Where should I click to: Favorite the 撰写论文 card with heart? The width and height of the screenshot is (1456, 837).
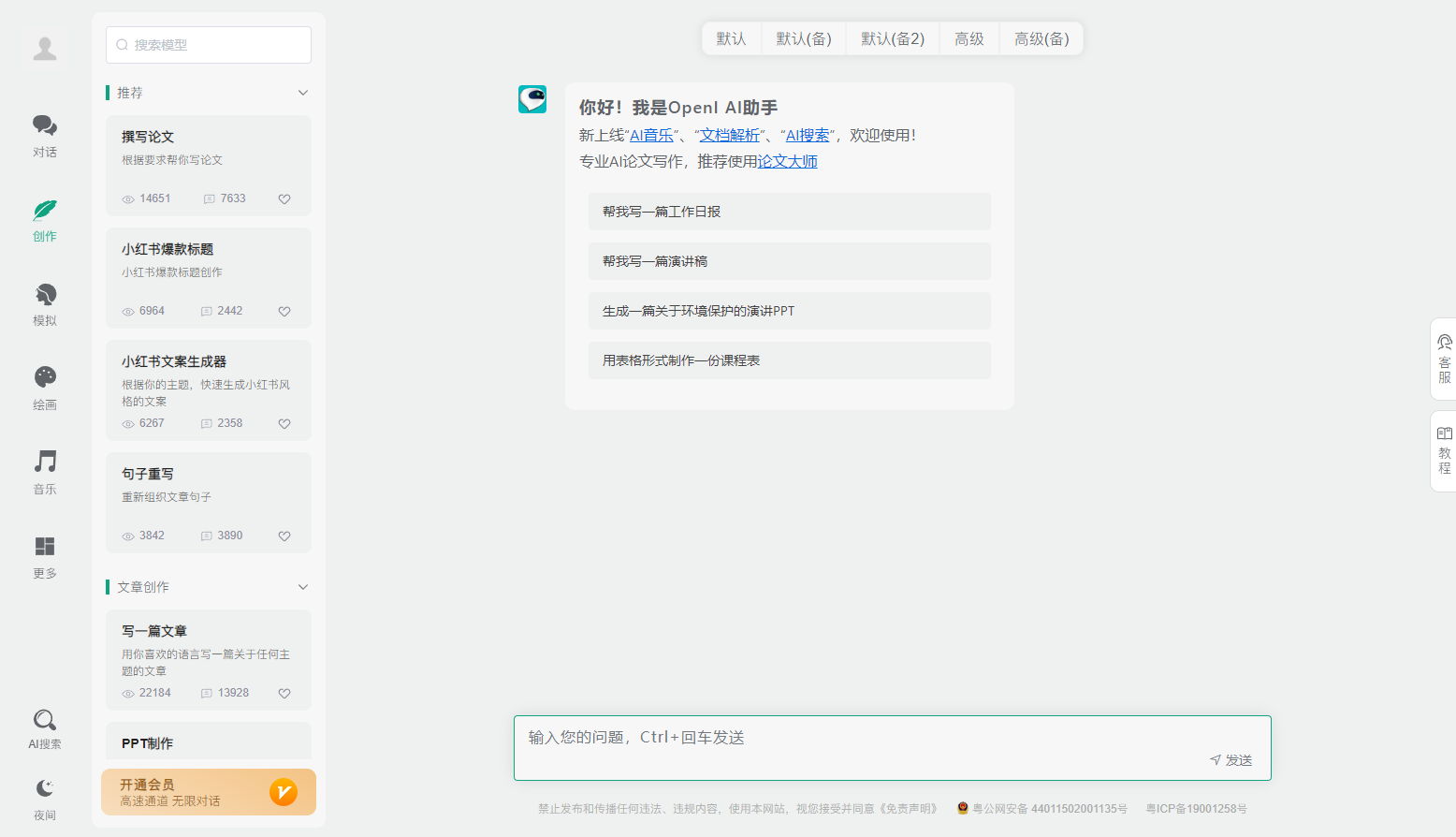tap(284, 198)
